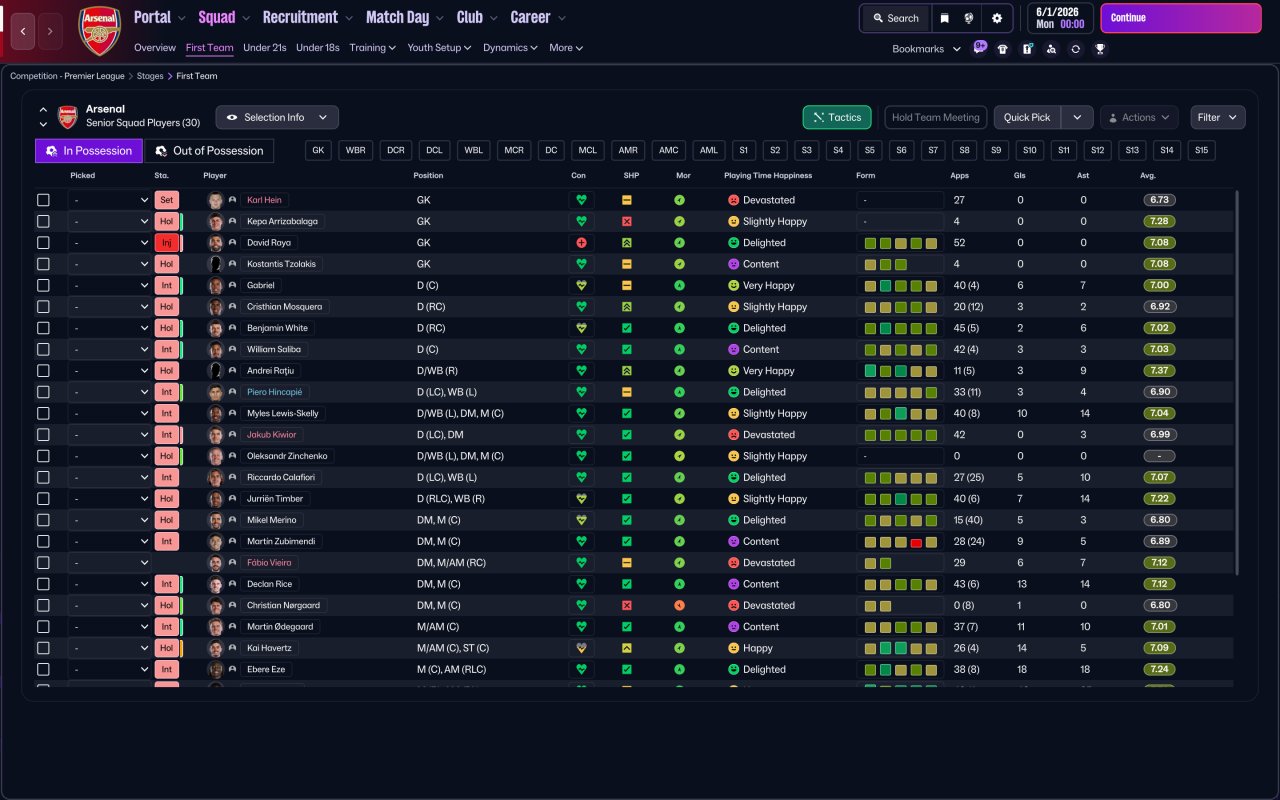Click Gabriel's Very Happy face icon
Image resolution: width=1280 pixels, height=800 pixels.
tap(733, 285)
